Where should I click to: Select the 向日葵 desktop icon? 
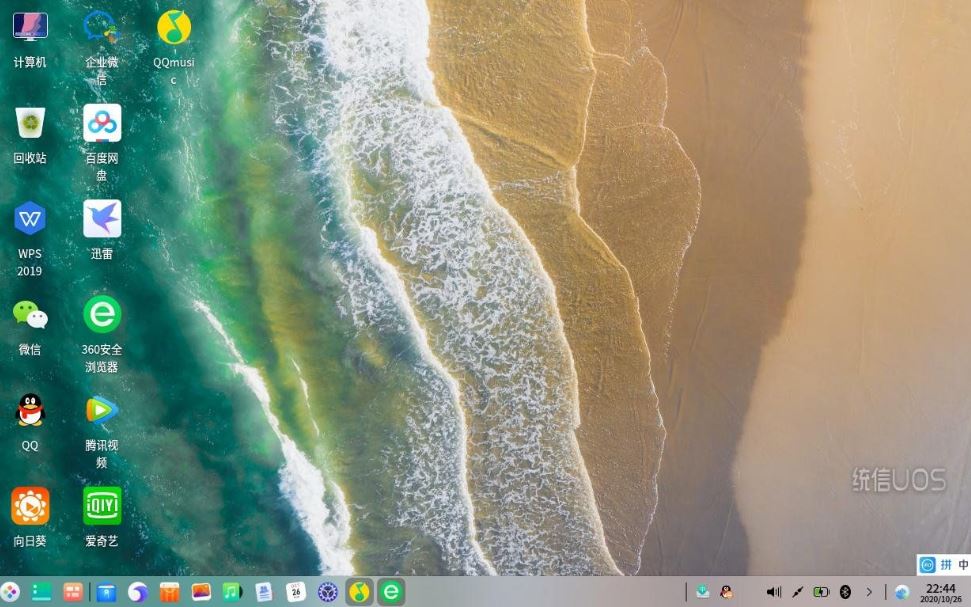coord(30,506)
